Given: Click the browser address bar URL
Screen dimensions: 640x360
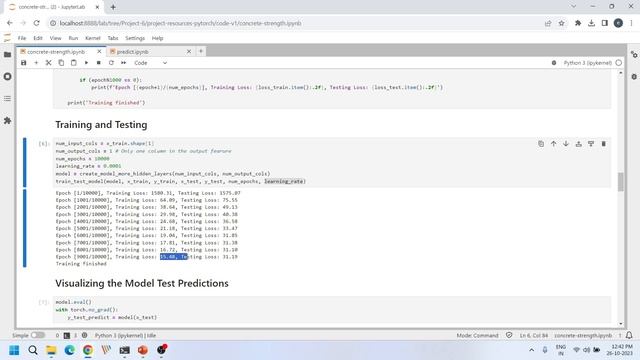Looking at the screenshot, I should coord(180,23).
